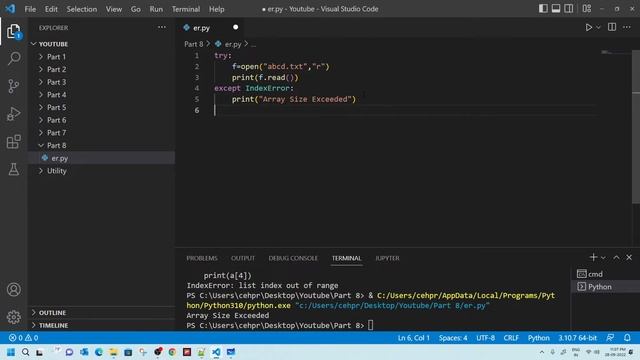Split the editor to the right
Image resolution: width=640 pixels, height=360 pixels.
[612, 27]
